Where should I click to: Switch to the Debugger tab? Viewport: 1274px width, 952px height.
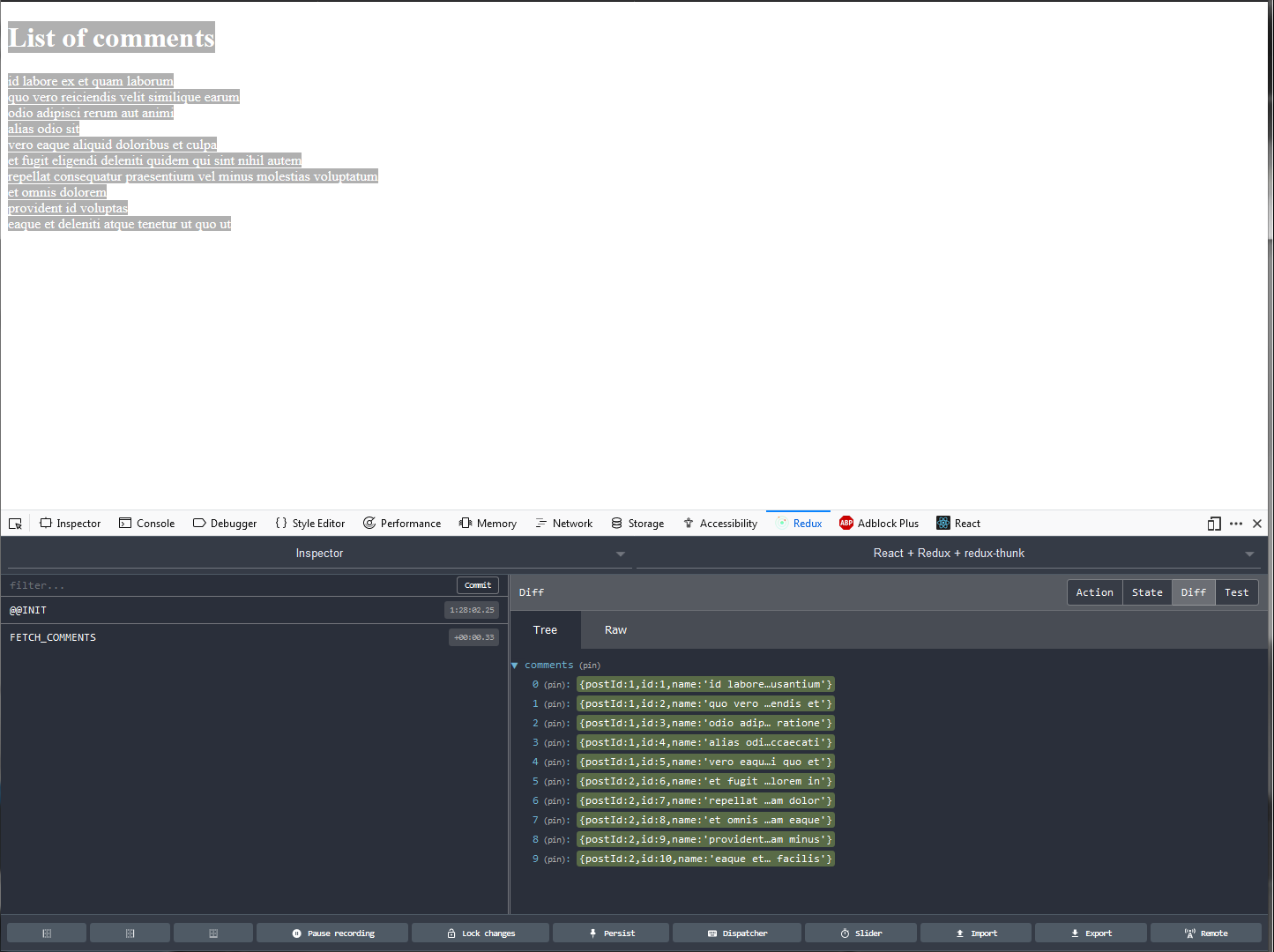225,524
